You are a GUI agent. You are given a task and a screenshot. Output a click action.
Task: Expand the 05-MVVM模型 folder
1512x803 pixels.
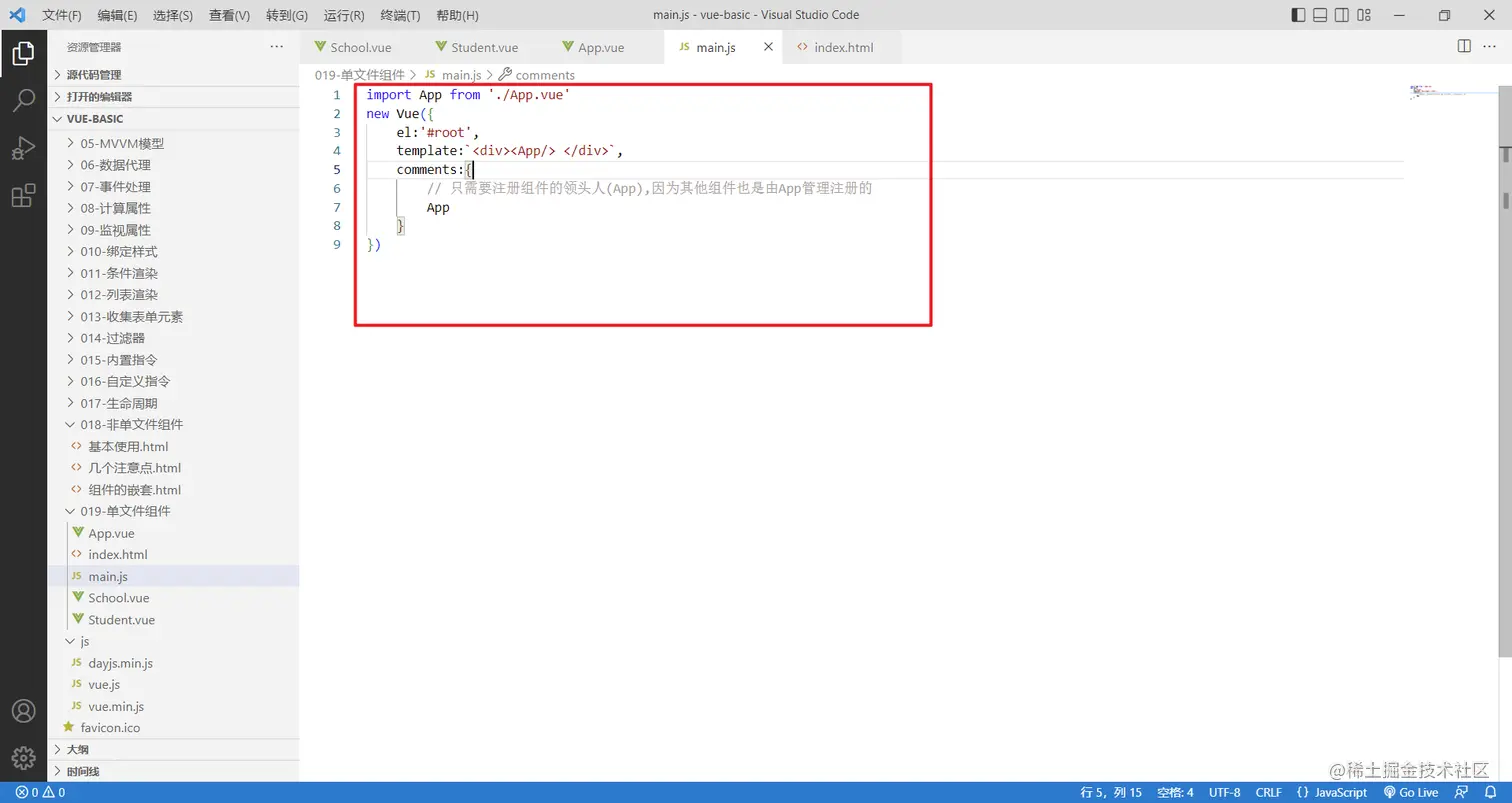coord(173,143)
